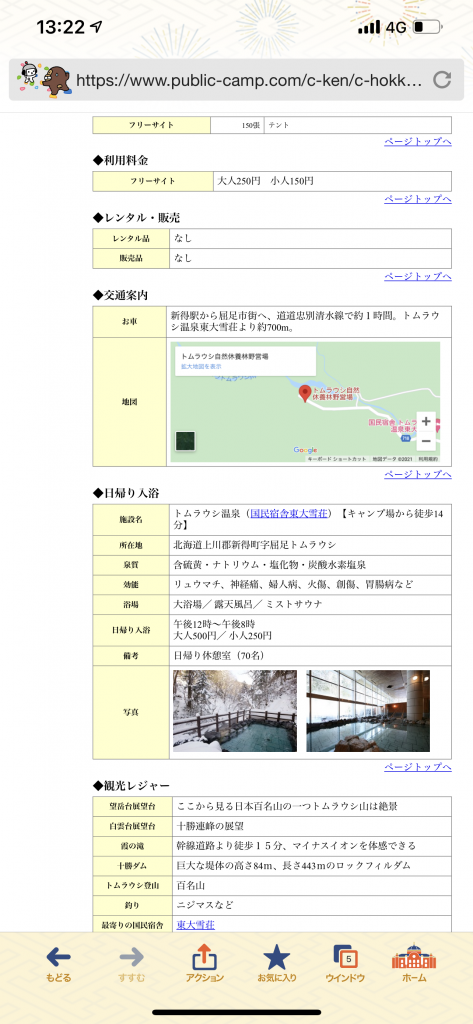Open the indoor bath hall photo

pos(368,711)
